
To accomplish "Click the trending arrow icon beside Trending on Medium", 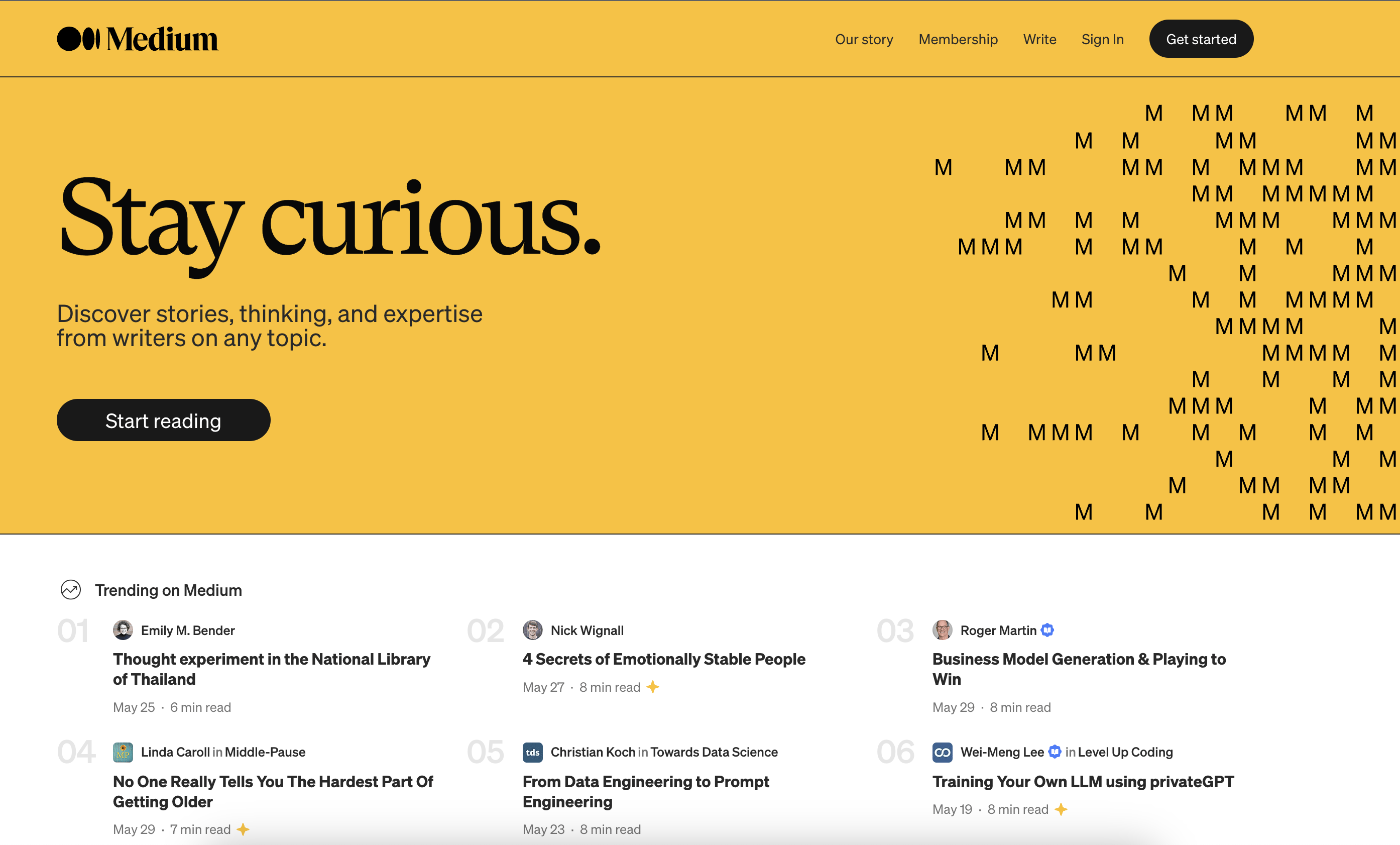I will [71, 589].
